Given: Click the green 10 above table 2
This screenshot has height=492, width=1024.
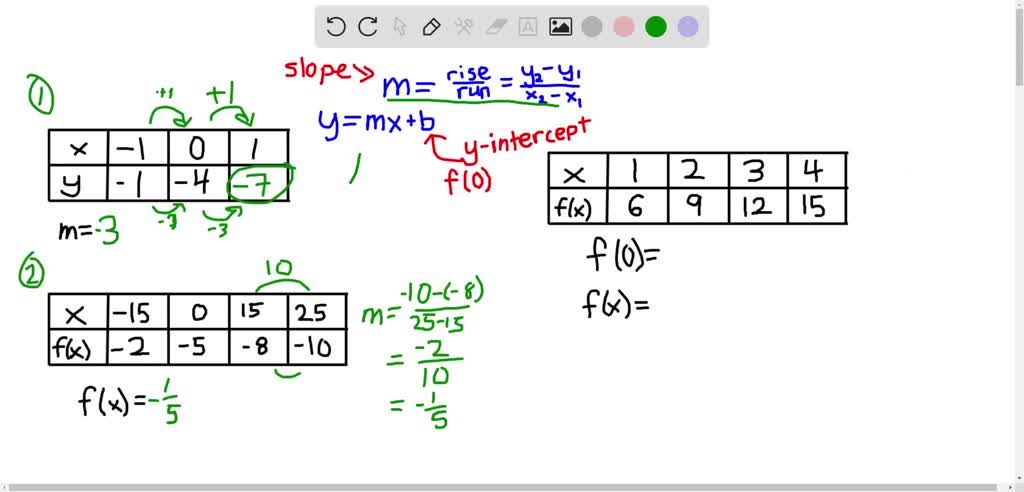Looking at the screenshot, I should click(x=281, y=269).
